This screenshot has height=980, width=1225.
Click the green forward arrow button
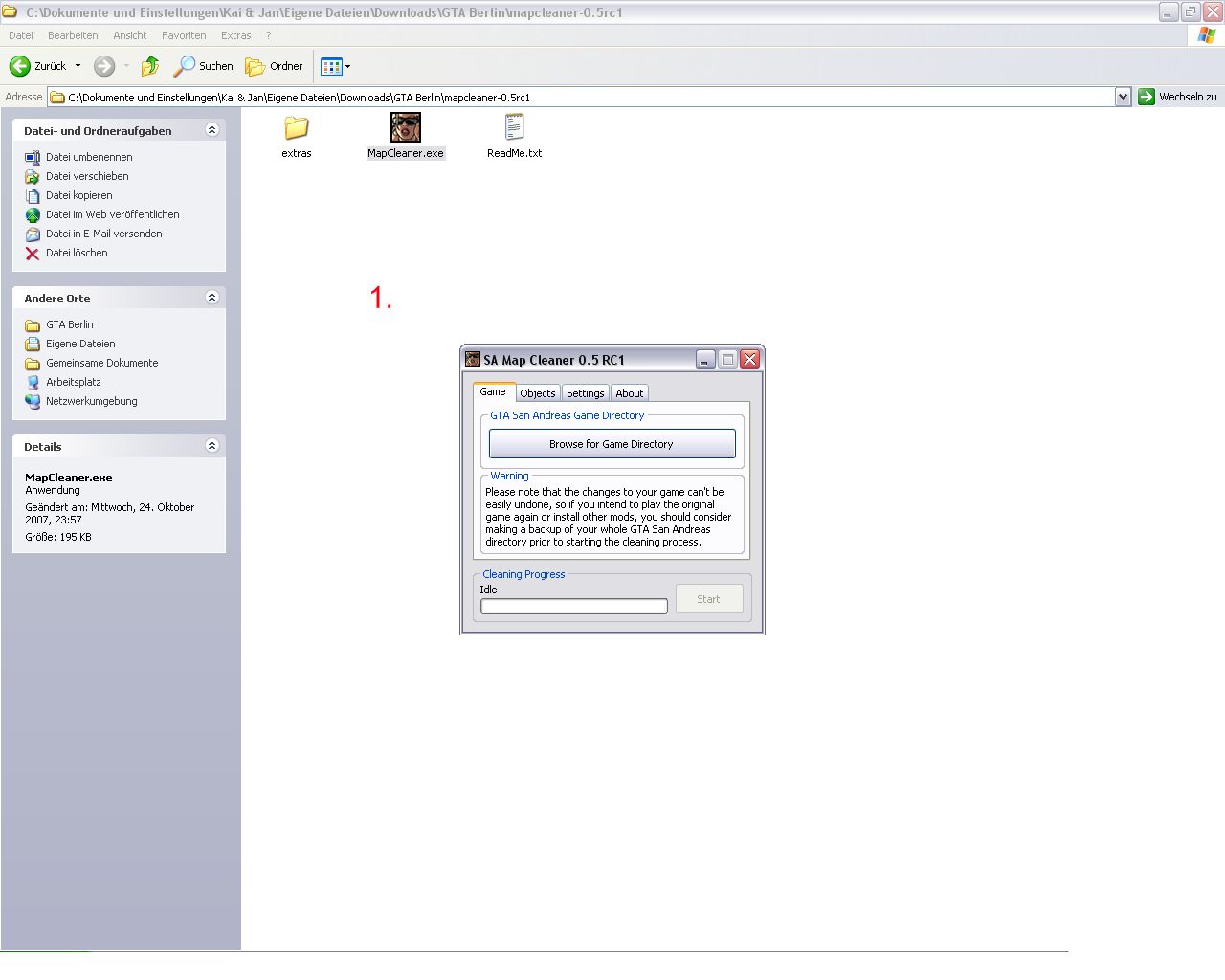tap(104, 66)
